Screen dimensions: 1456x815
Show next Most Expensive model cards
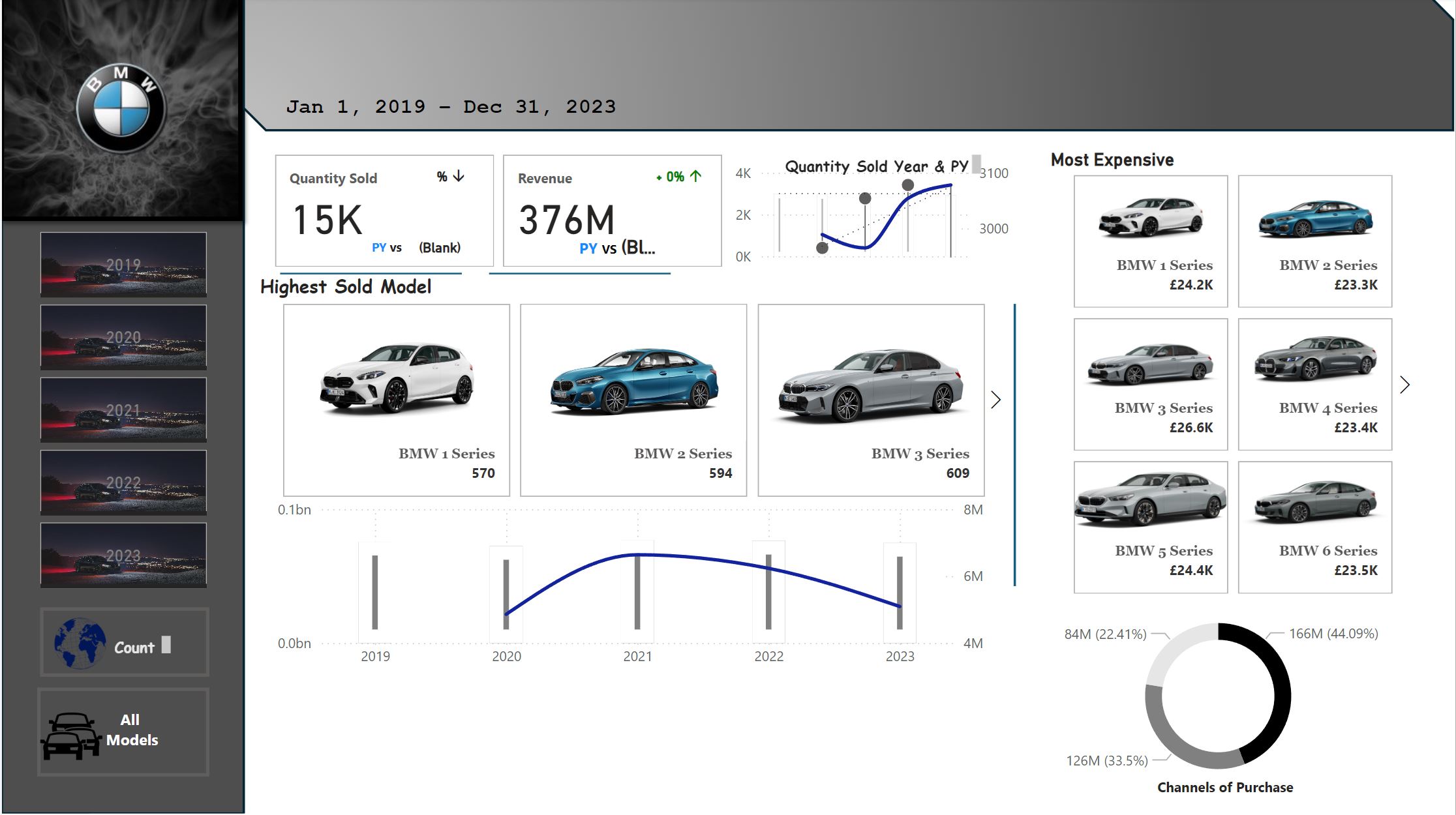point(1404,385)
